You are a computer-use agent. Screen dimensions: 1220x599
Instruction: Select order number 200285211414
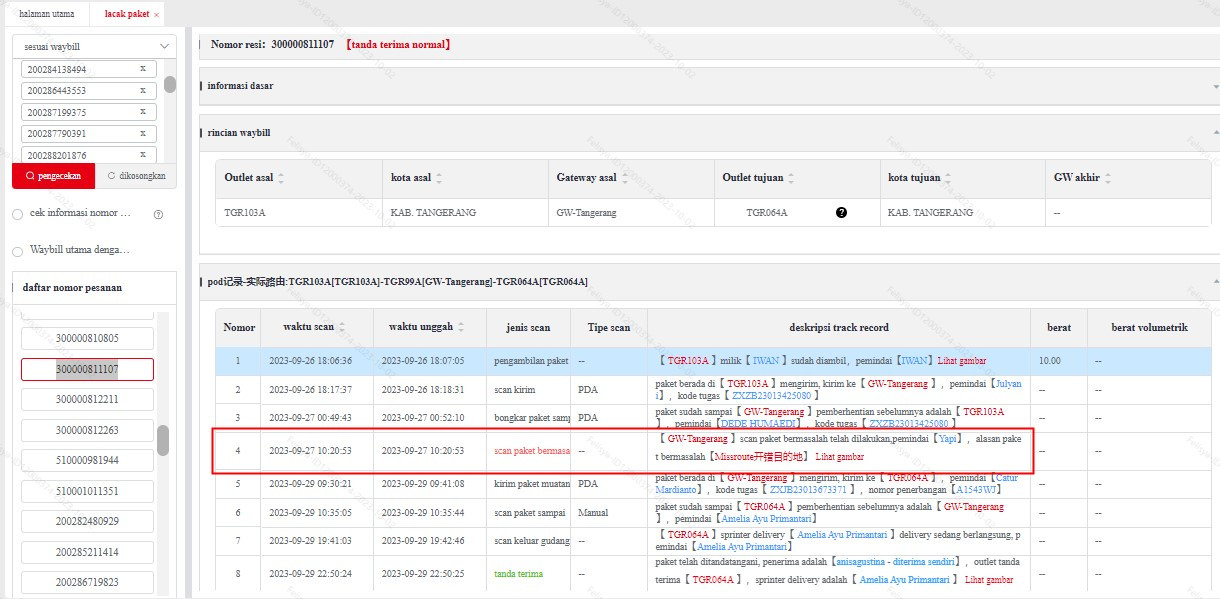pyautogui.click(x=87, y=552)
